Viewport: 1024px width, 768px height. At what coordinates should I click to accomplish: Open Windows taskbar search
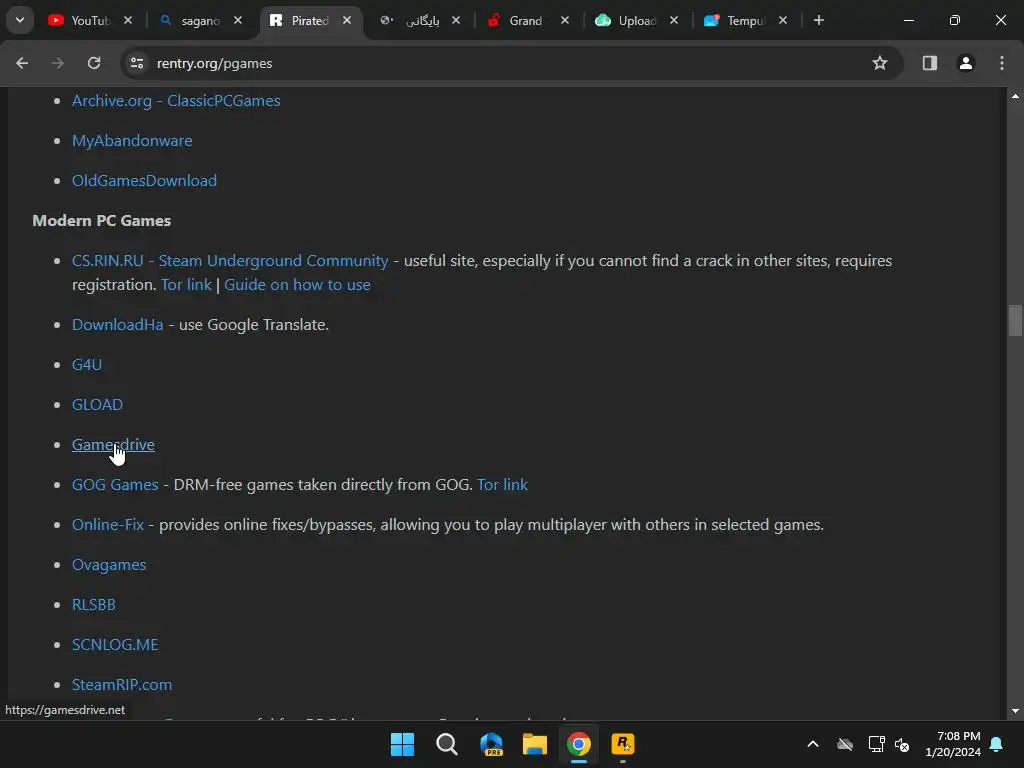pos(447,744)
